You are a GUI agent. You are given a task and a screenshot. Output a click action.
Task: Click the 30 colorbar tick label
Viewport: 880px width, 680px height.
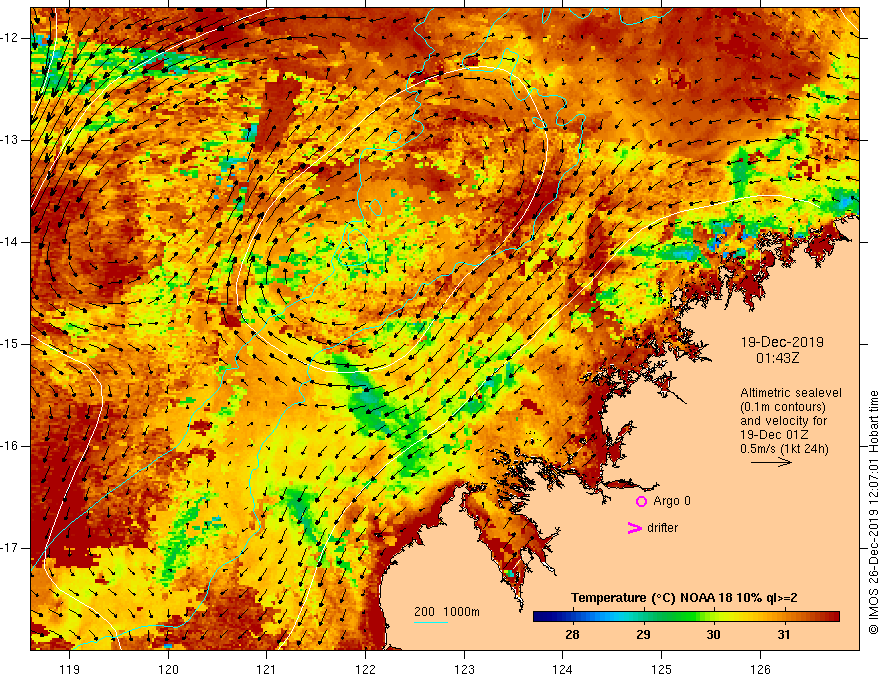tap(713, 635)
